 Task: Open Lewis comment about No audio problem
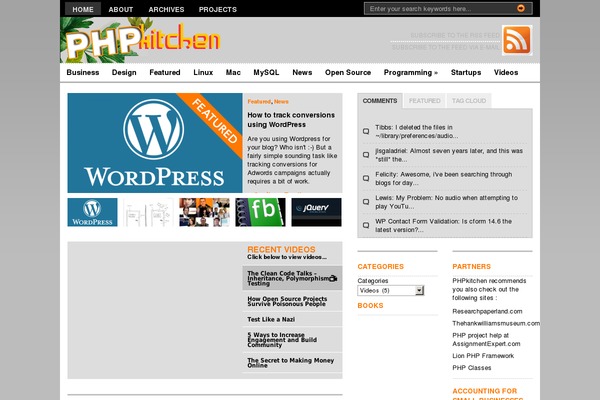pos(446,202)
